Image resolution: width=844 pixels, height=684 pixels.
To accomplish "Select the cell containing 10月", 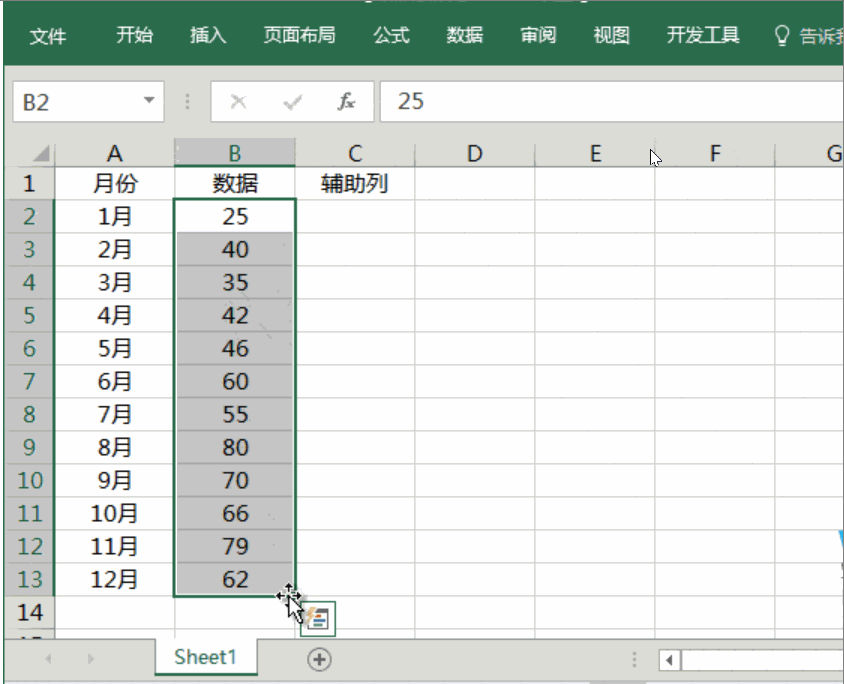I will pos(114,513).
